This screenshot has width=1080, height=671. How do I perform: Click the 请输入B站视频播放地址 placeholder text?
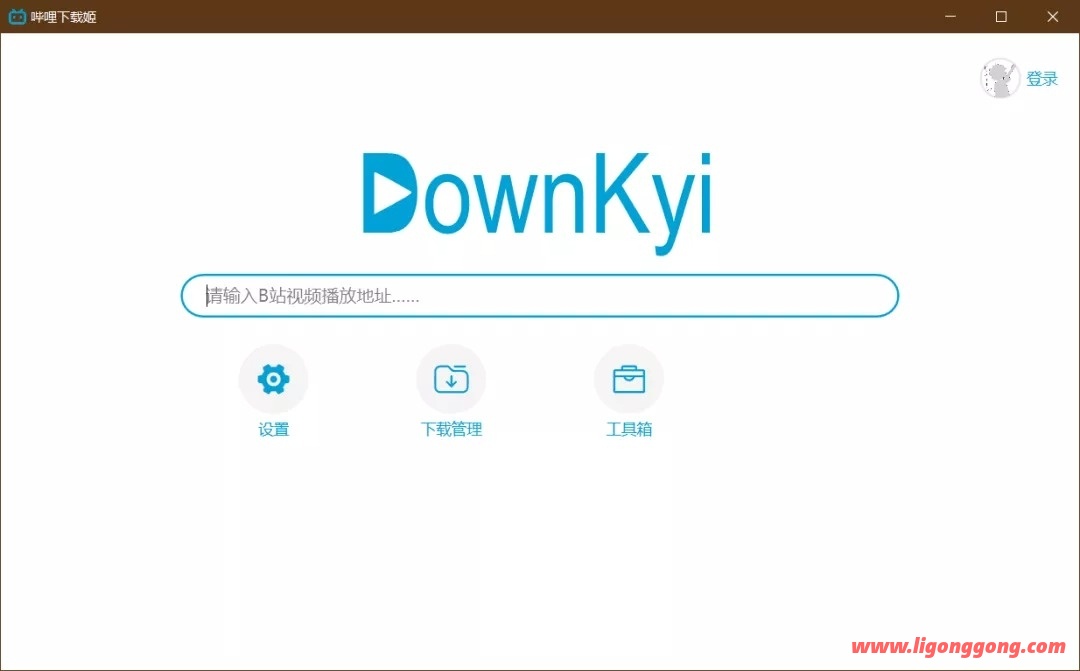click(312, 296)
